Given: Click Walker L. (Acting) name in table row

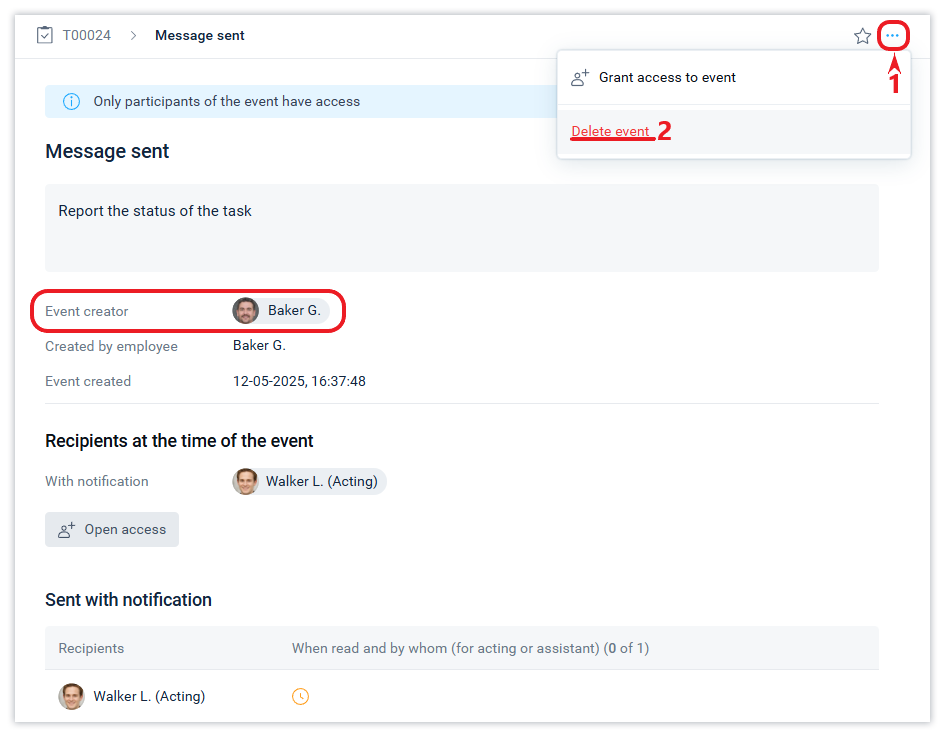Looking at the screenshot, I should [149, 696].
